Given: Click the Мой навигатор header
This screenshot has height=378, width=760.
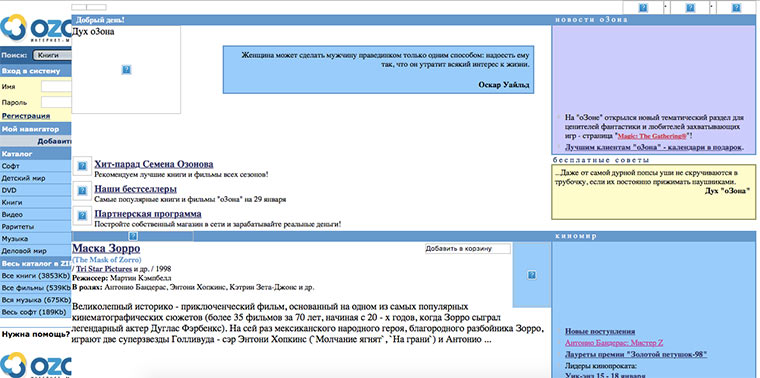Looking at the screenshot, I should (35, 129).
